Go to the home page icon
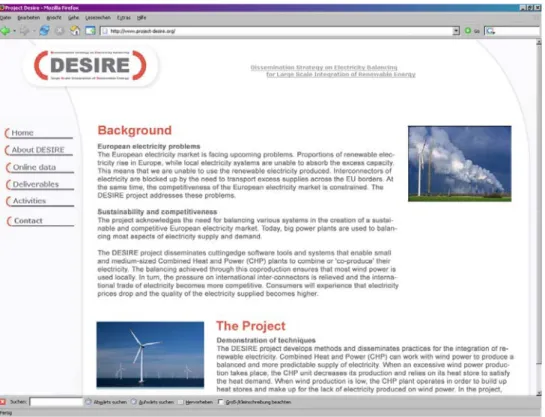 coord(75,31)
